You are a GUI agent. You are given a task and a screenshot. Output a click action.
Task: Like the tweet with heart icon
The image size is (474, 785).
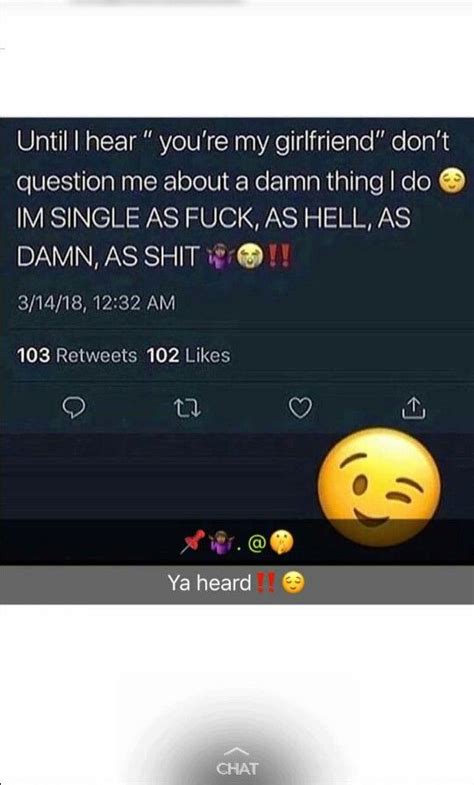[300, 408]
